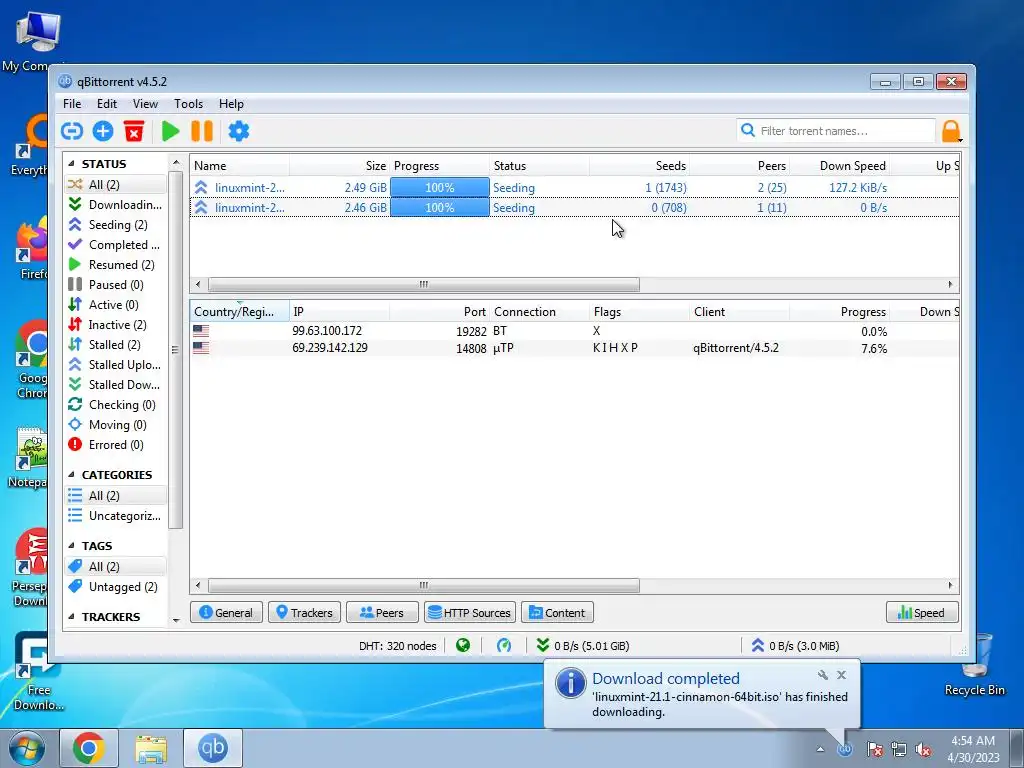Click peer IP 69.239.142.129
The image size is (1024, 768).
pos(330,348)
